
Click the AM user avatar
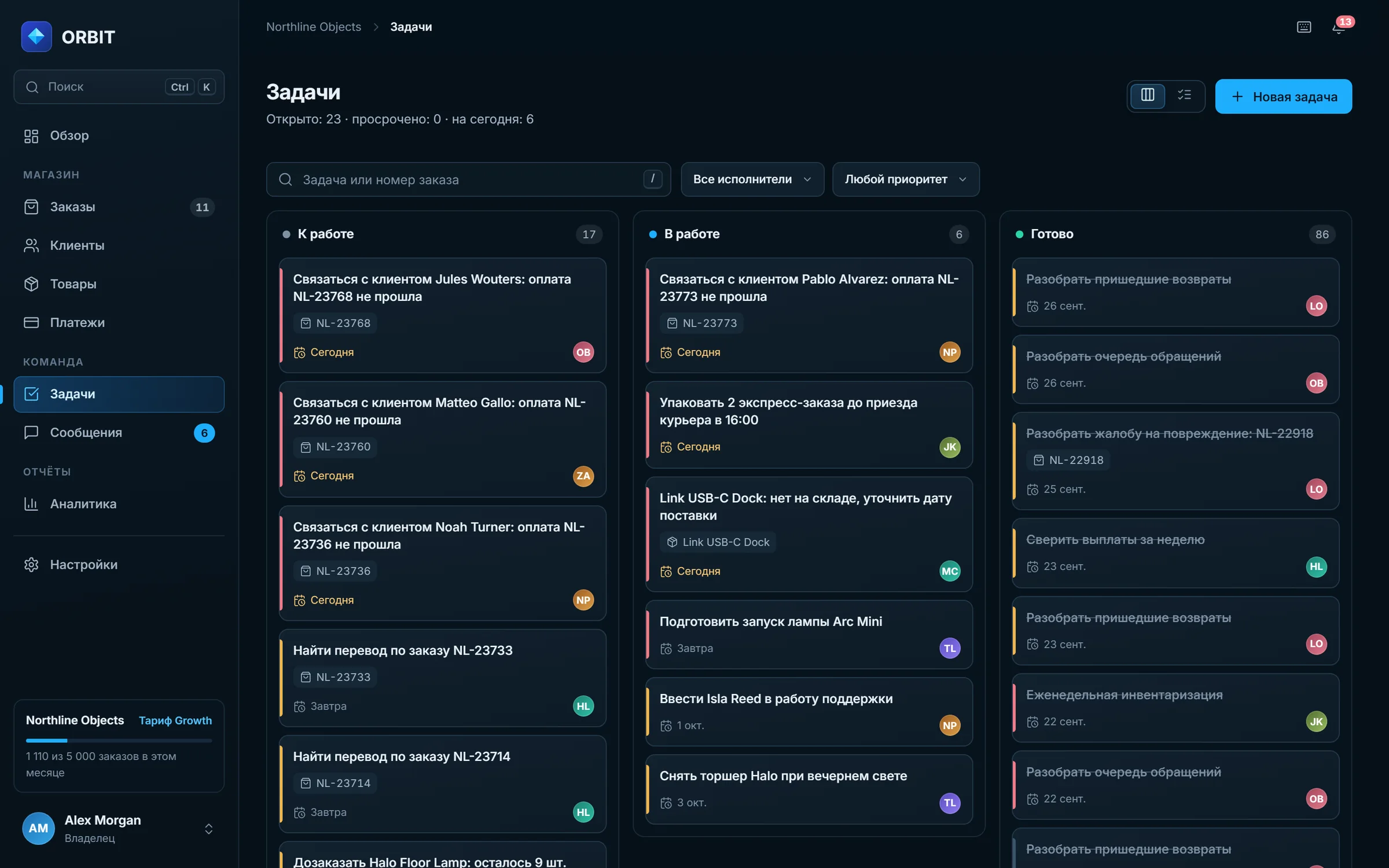38,829
